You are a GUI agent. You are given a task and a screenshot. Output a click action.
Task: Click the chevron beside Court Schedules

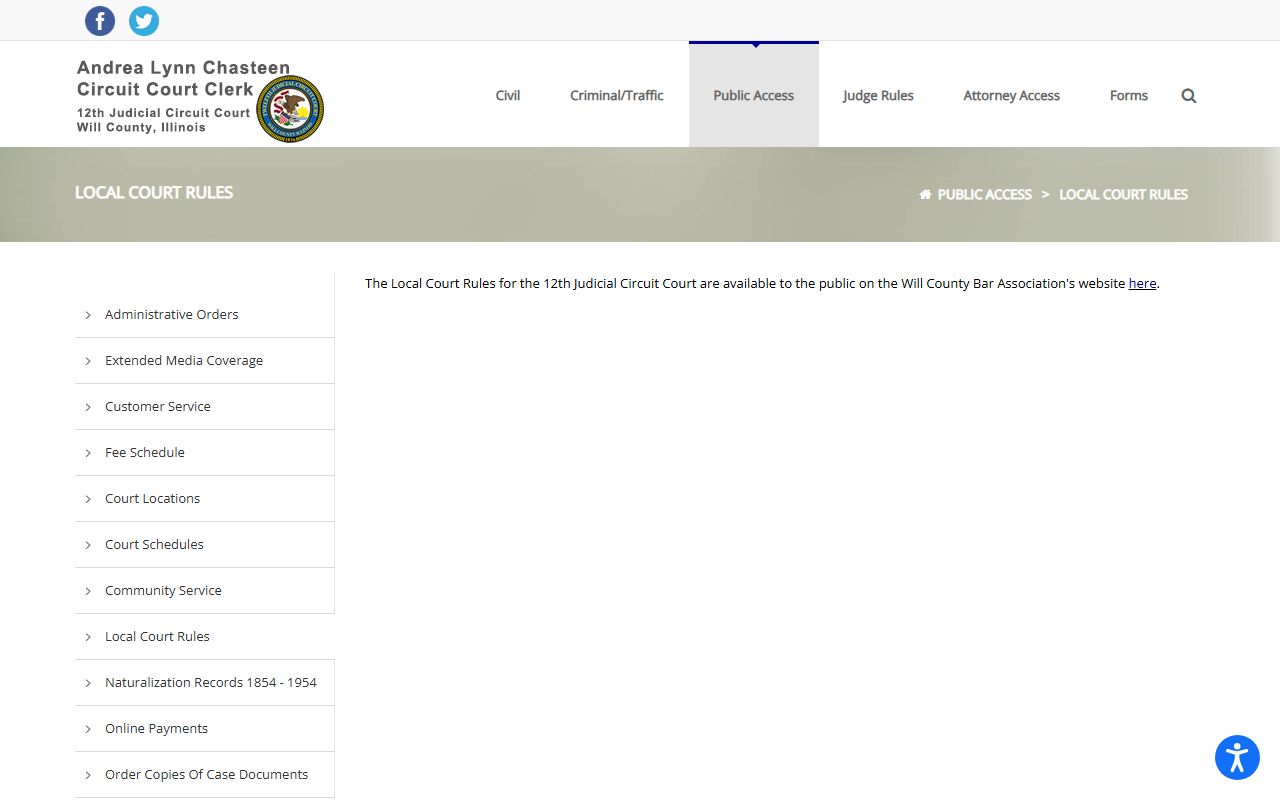point(88,545)
